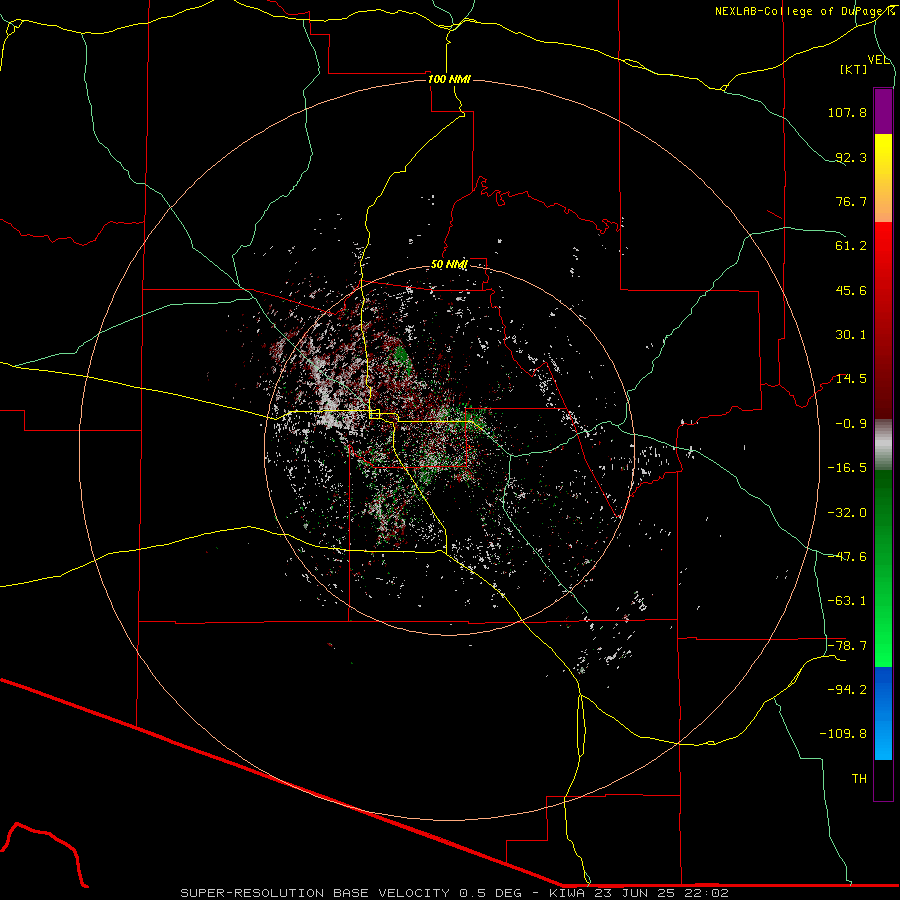Click the gray near-zero segment of color bar
Image resolution: width=900 pixels, height=900 pixels.
click(883, 445)
